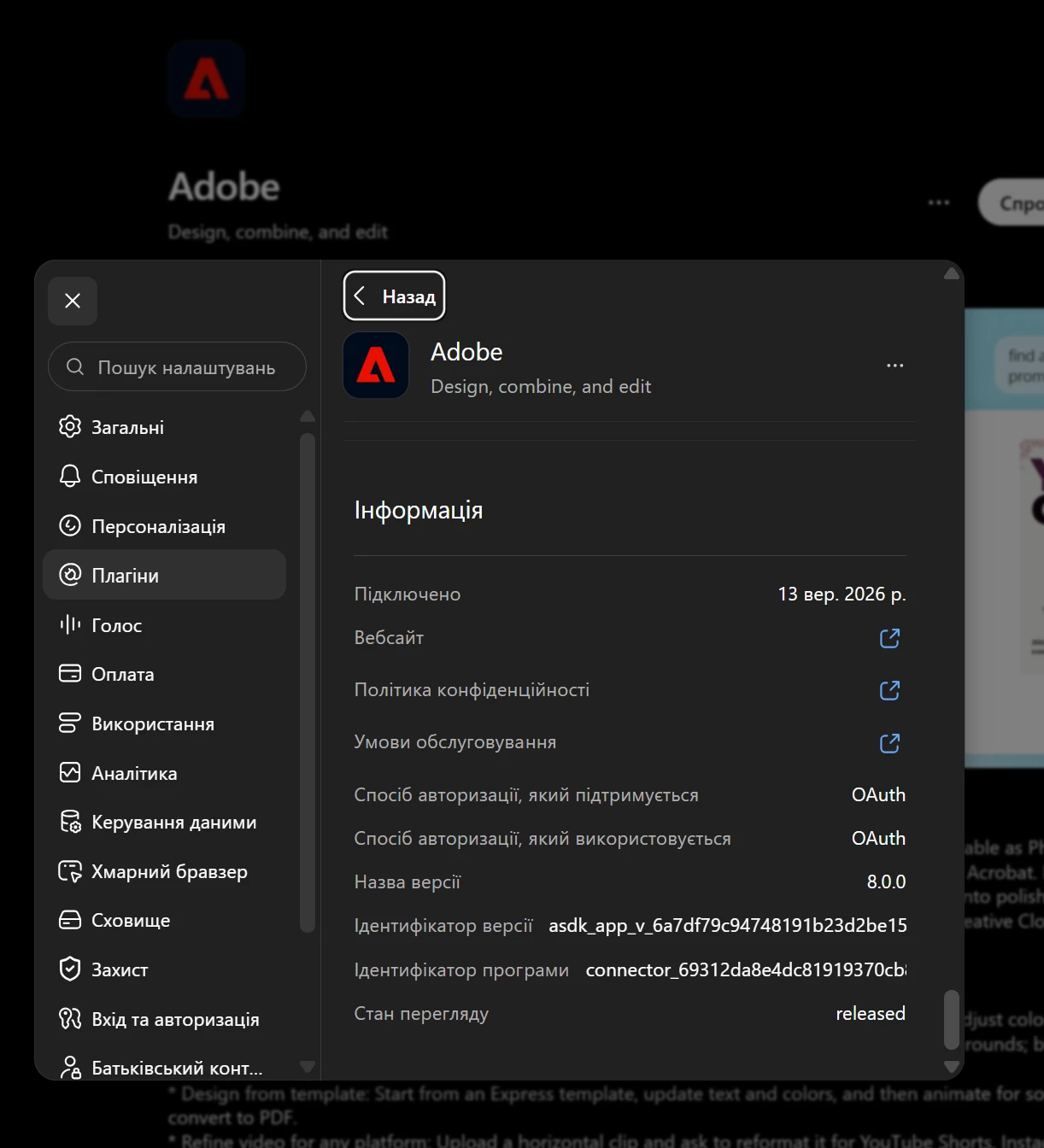Click the Adobe logo icon in settings panel

[x=376, y=366]
